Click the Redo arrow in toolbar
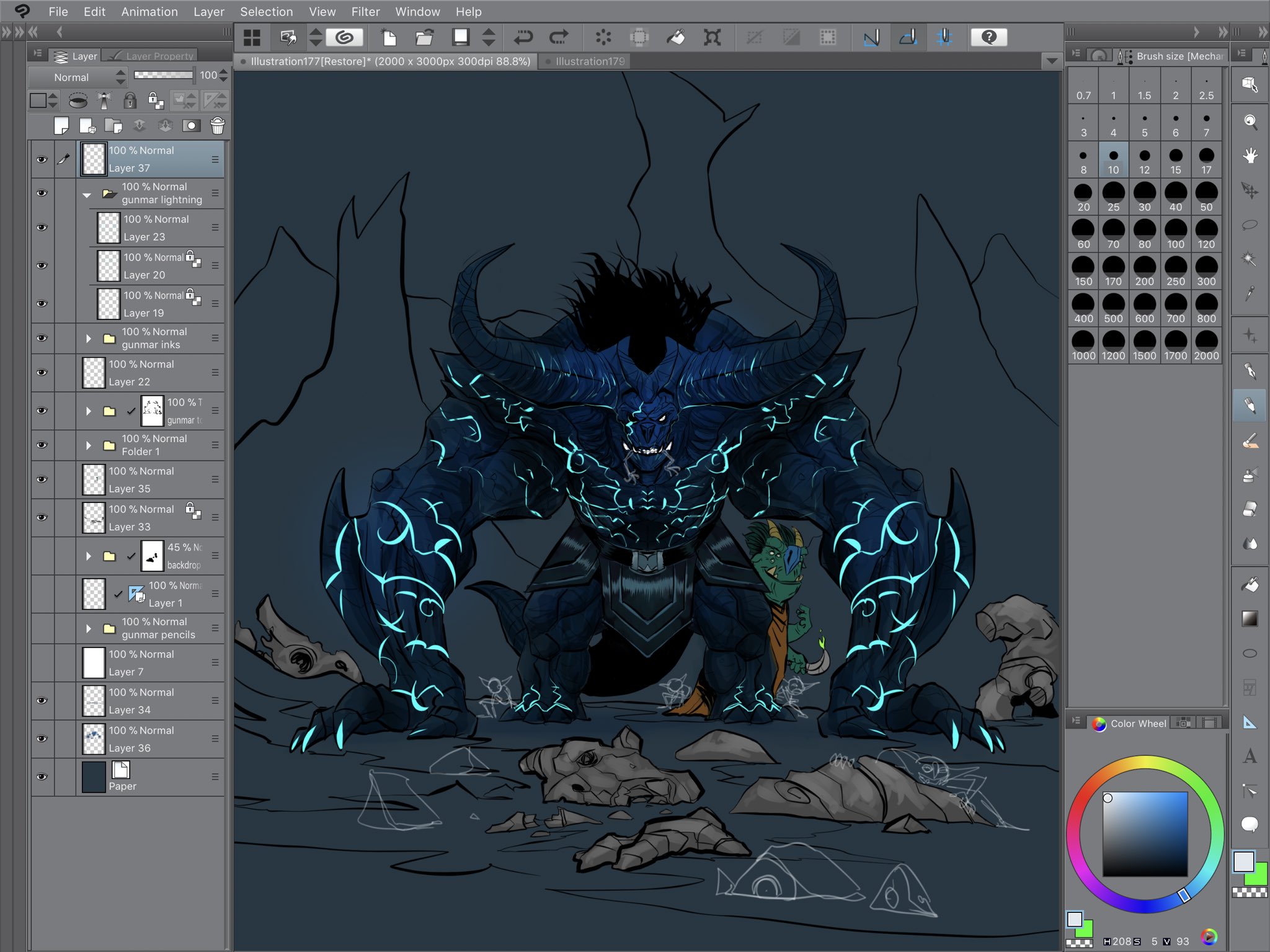The image size is (1270, 952). 559,37
